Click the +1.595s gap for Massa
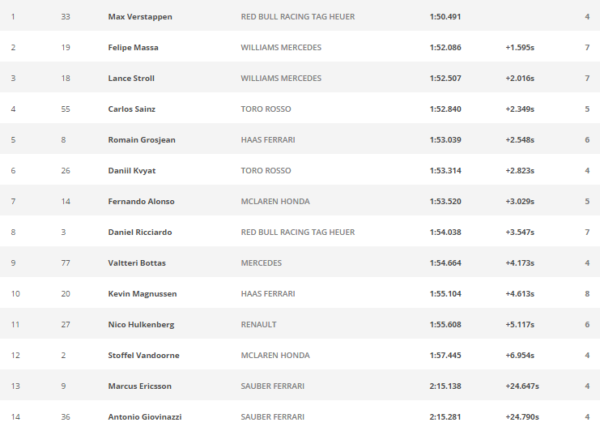The height and width of the screenshot is (431, 600). (525, 47)
